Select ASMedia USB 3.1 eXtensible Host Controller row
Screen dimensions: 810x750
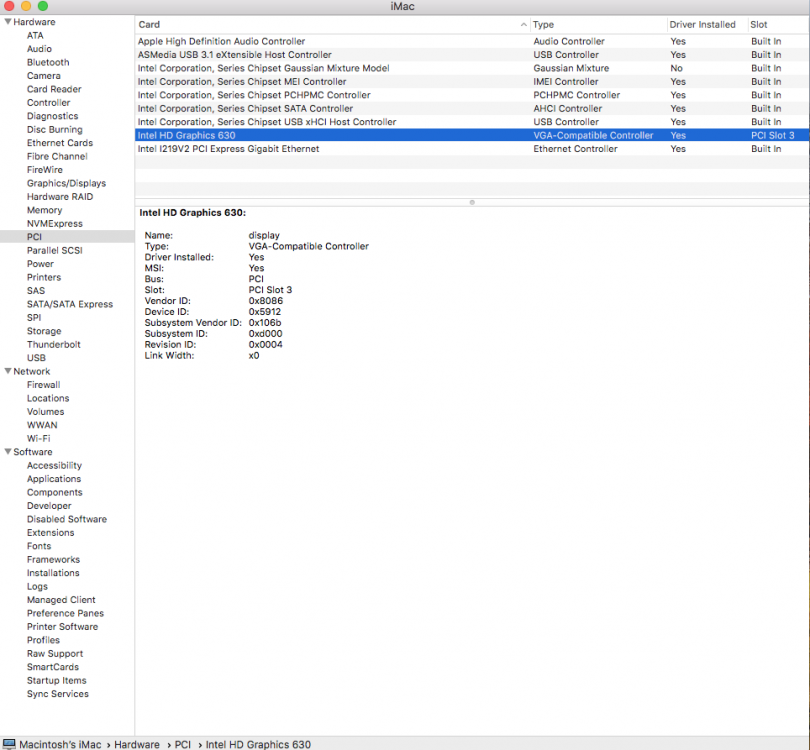click(x=472, y=55)
